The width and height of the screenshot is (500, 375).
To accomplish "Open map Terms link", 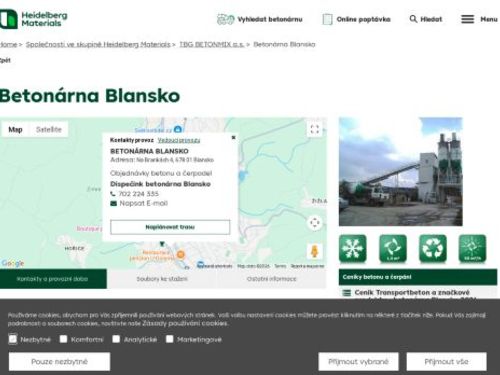I will pyautogui.click(x=280, y=266).
